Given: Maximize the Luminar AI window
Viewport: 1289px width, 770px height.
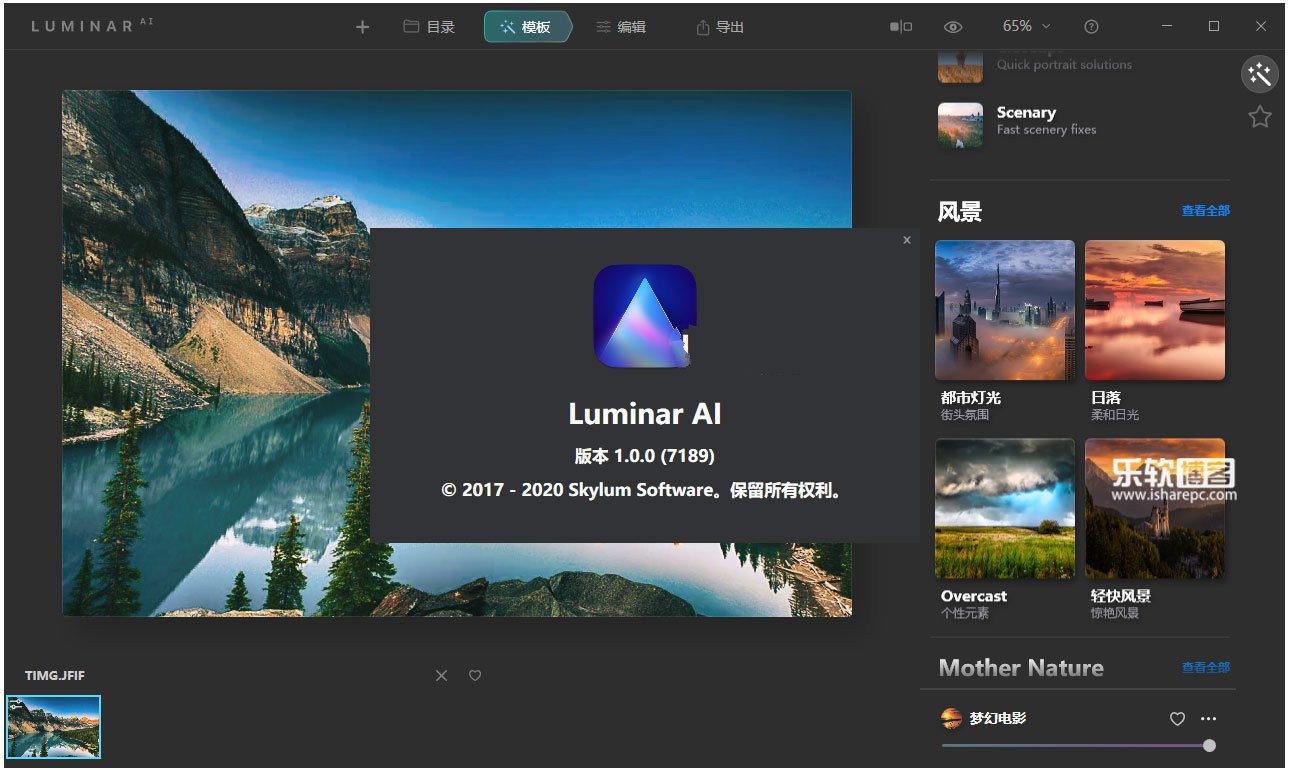Looking at the screenshot, I should coord(1214,27).
